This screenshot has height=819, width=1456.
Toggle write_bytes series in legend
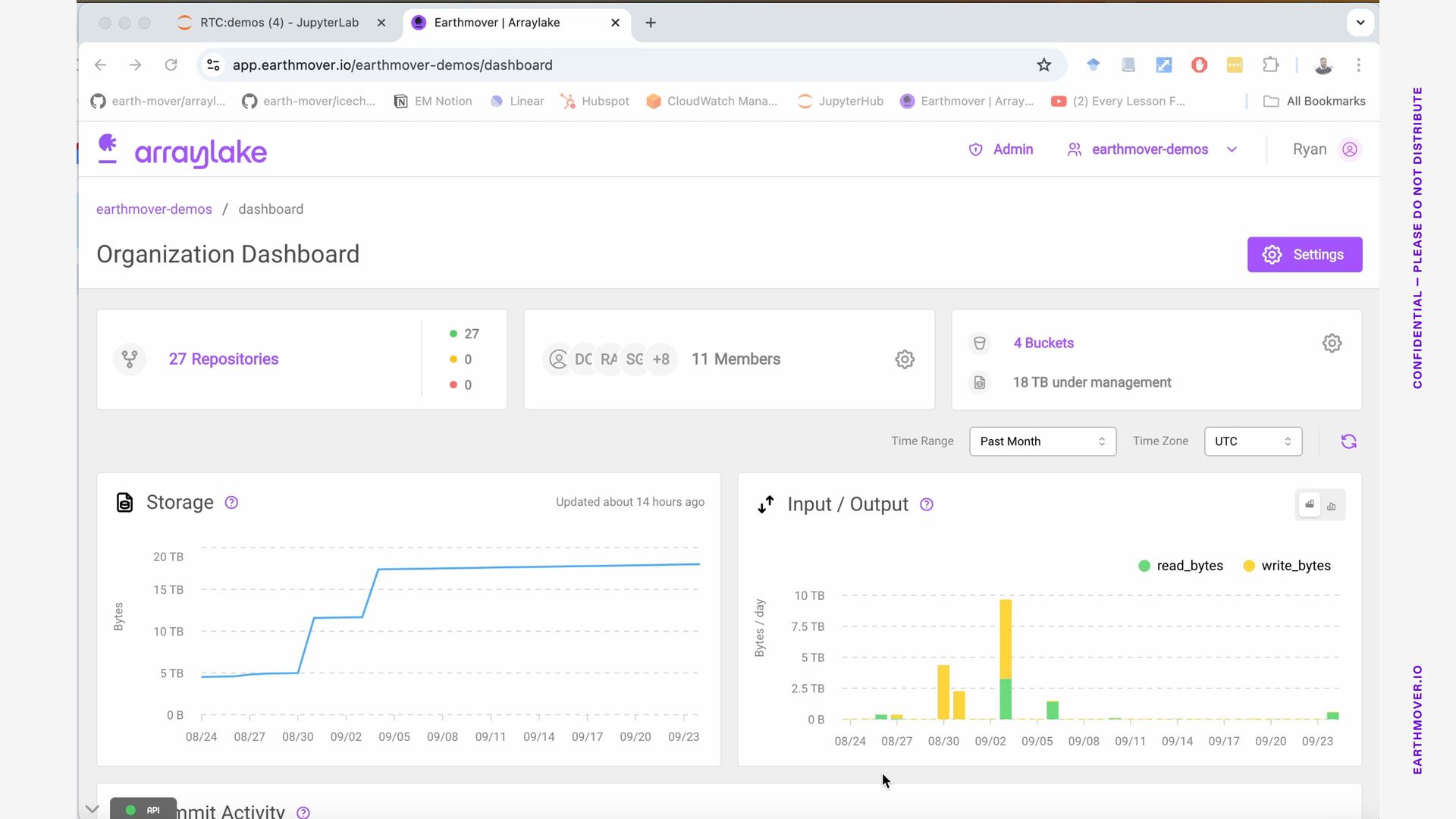tap(1287, 566)
